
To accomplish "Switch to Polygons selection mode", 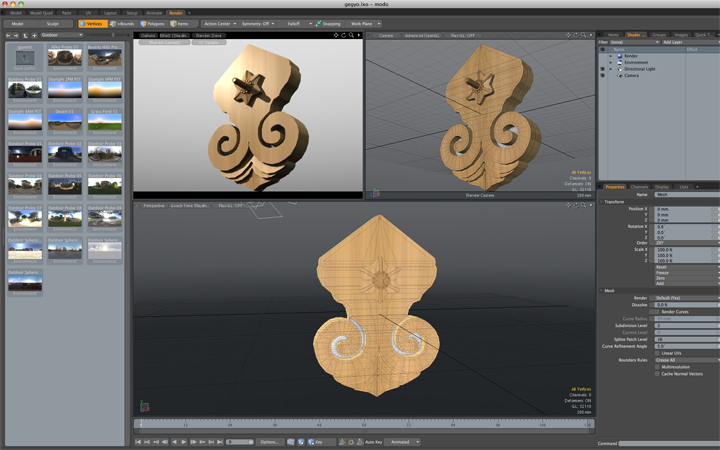I will pyautogui.click(x=152, y=23).
